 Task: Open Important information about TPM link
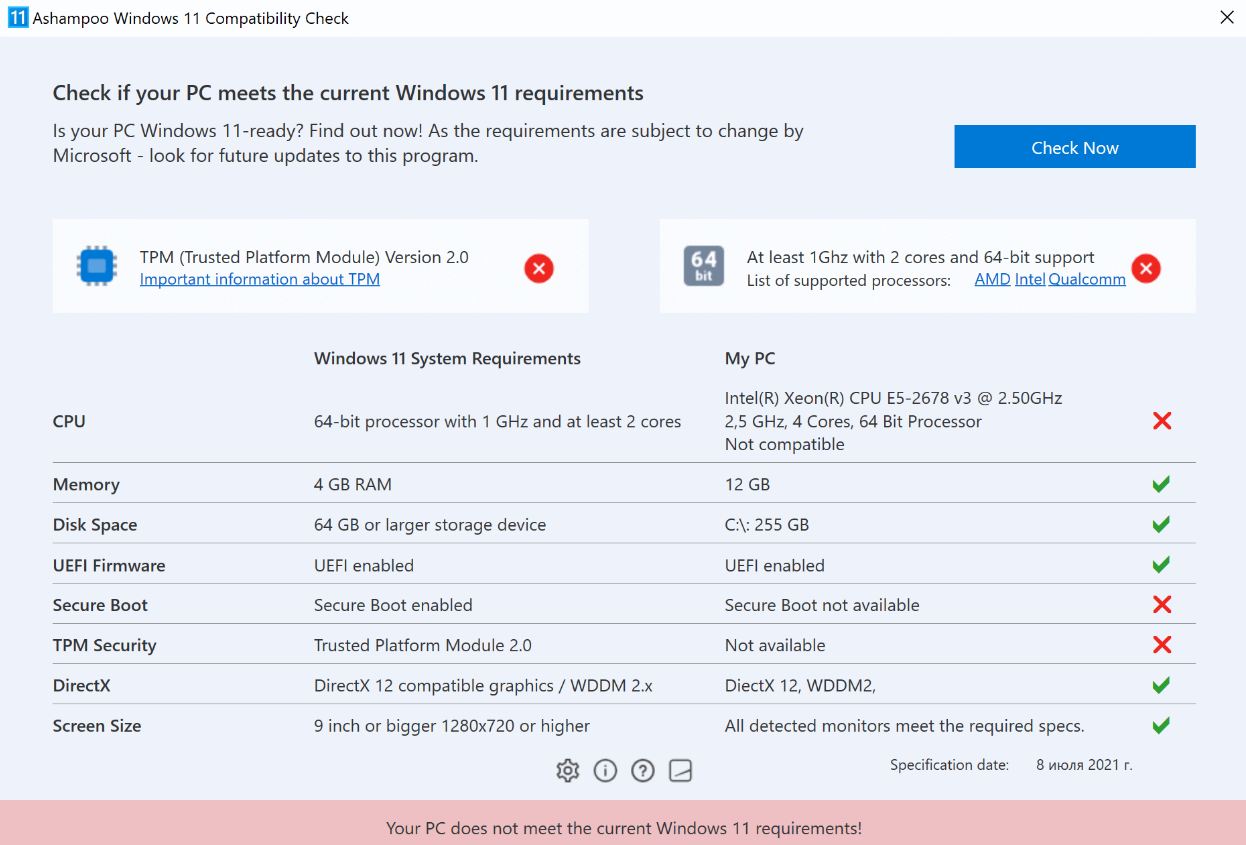(x=260, y=279)
